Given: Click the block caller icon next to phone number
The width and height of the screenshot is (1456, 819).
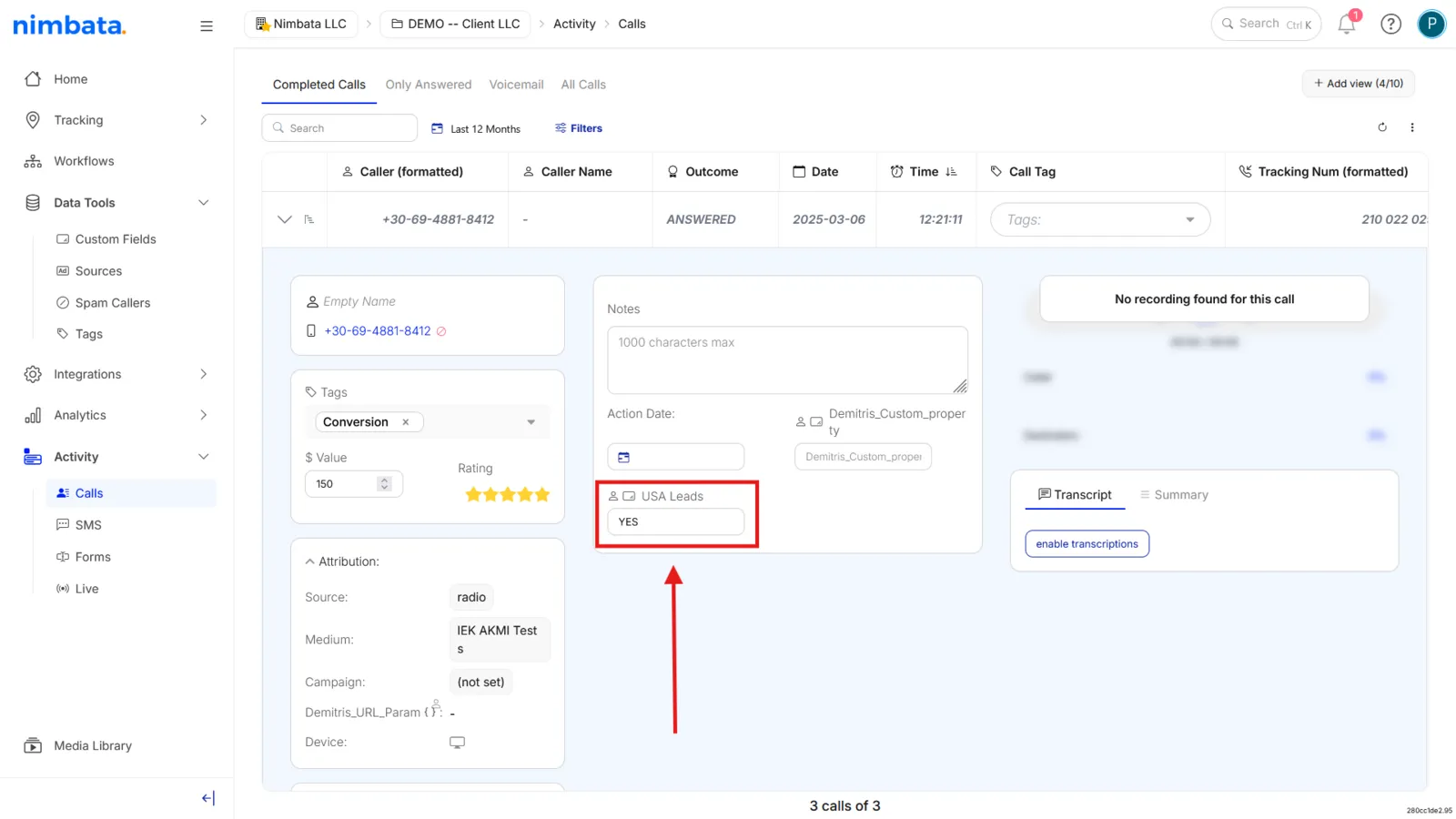Looking at the screenshot, I should [x=441, y=331].
